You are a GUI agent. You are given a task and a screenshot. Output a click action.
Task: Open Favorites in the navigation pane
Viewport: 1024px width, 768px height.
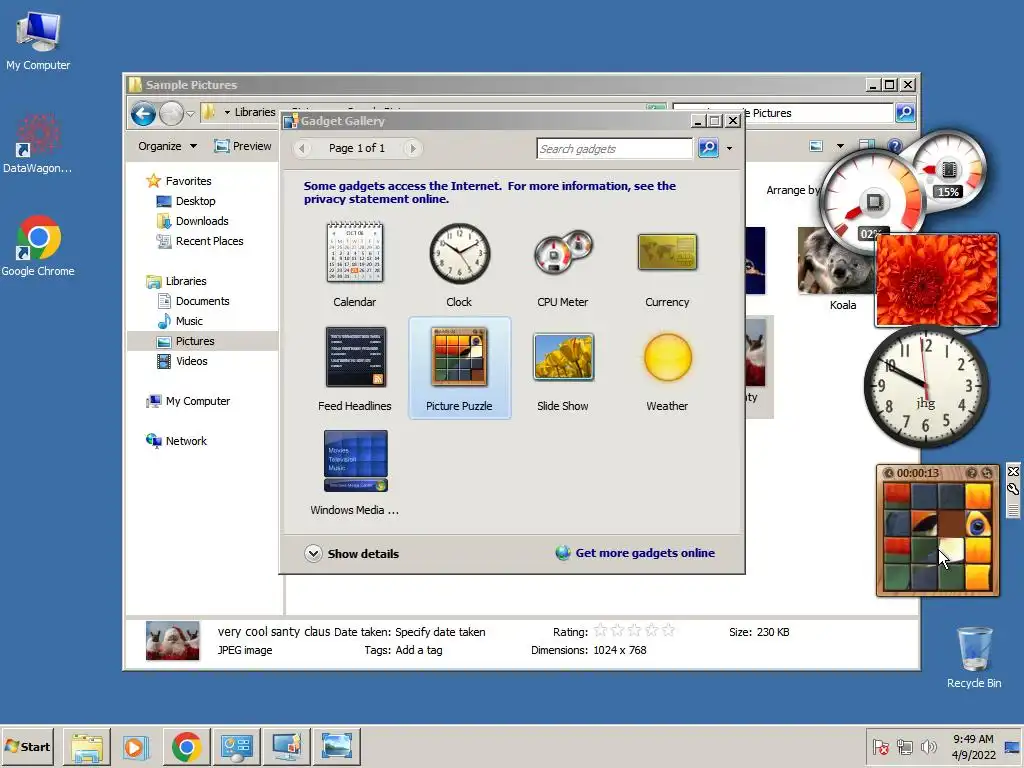pyautogui.click(x=179, y=181)
